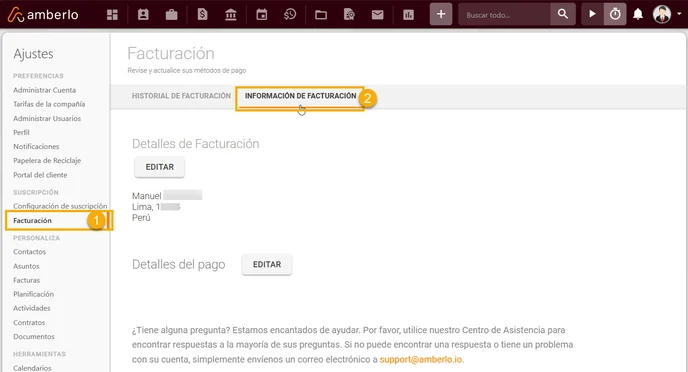Click EDITAR under Detalles de Facturación
The width and height of the screenshot is (688, 372).
160,167
